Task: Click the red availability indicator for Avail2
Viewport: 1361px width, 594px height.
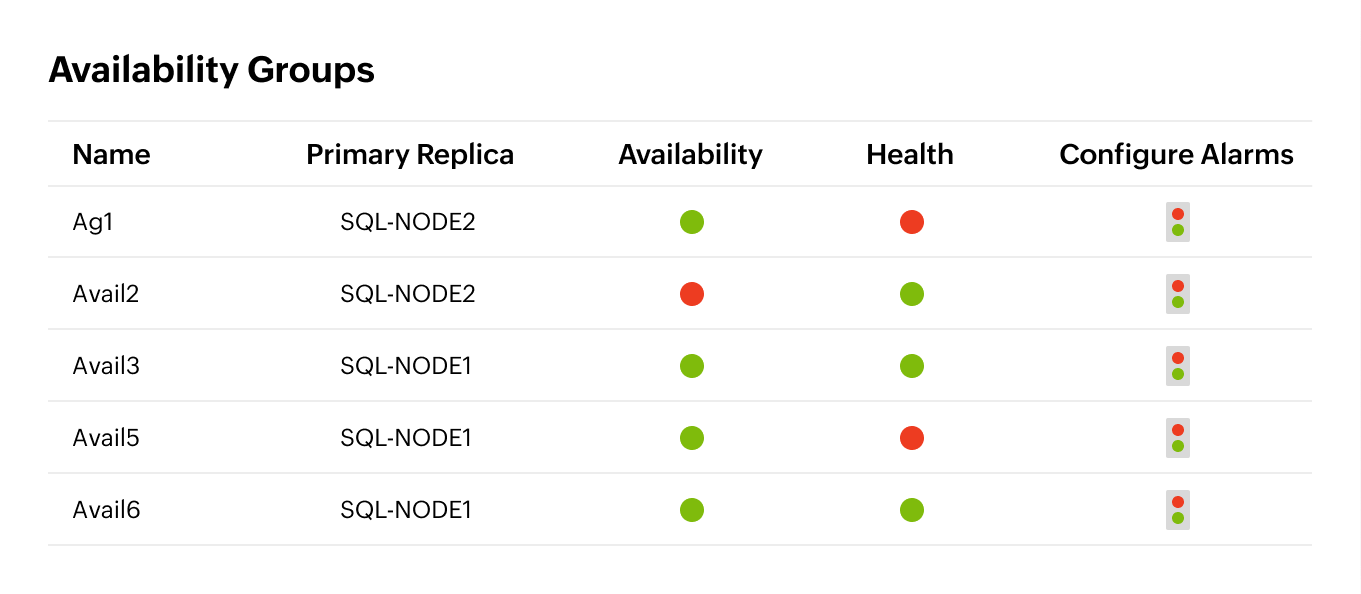Action: 691,294
